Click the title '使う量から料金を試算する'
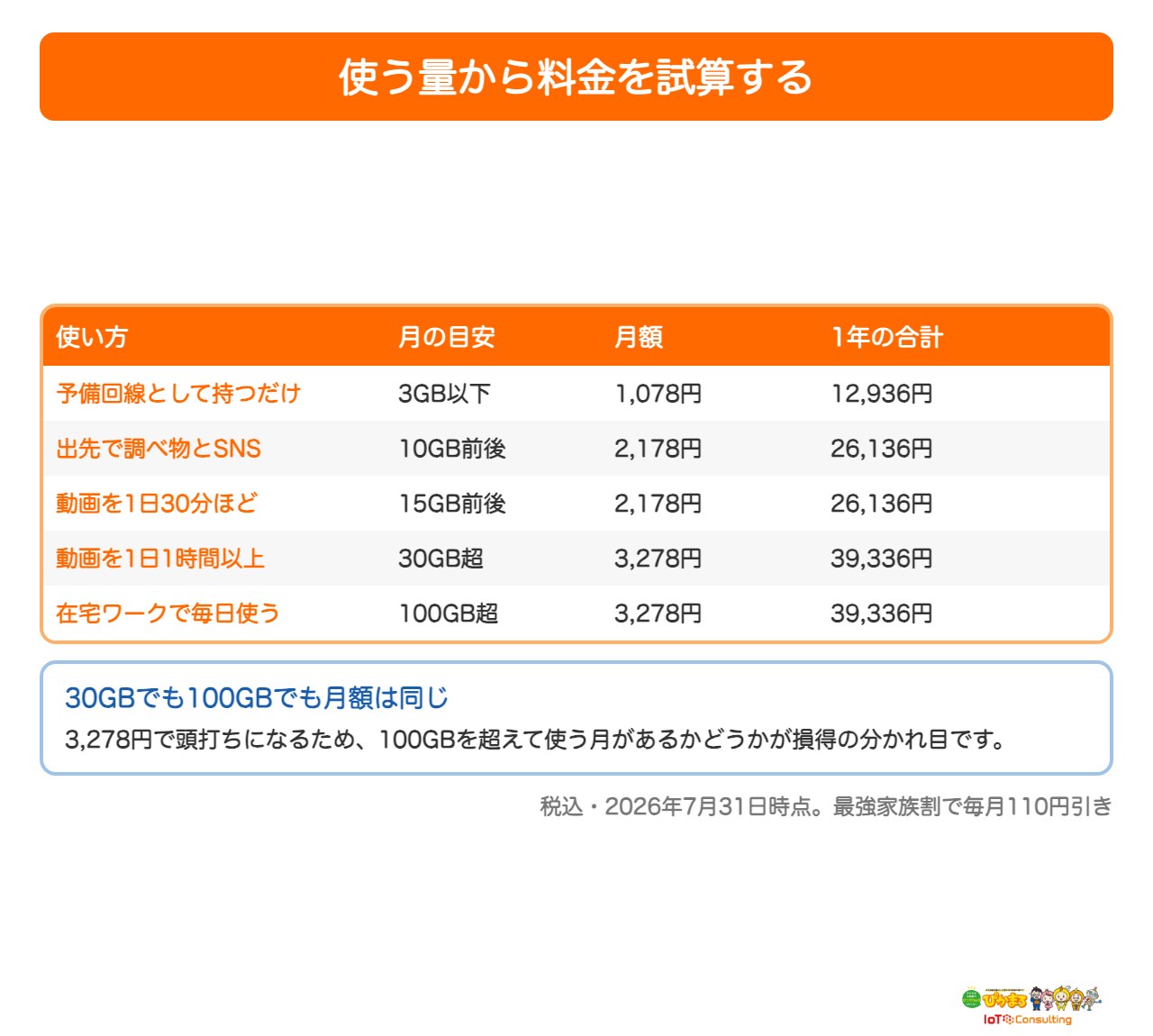Viewport: 1153px width, 1036px height. click(576, 77)
